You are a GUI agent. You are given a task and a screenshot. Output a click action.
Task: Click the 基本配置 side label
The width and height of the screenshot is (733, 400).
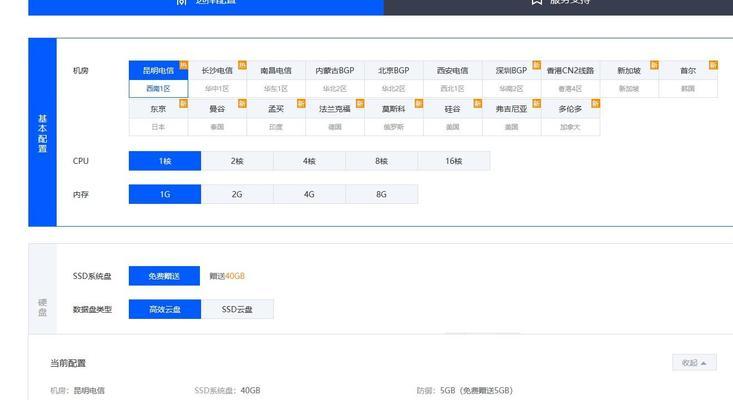(43, 133)
